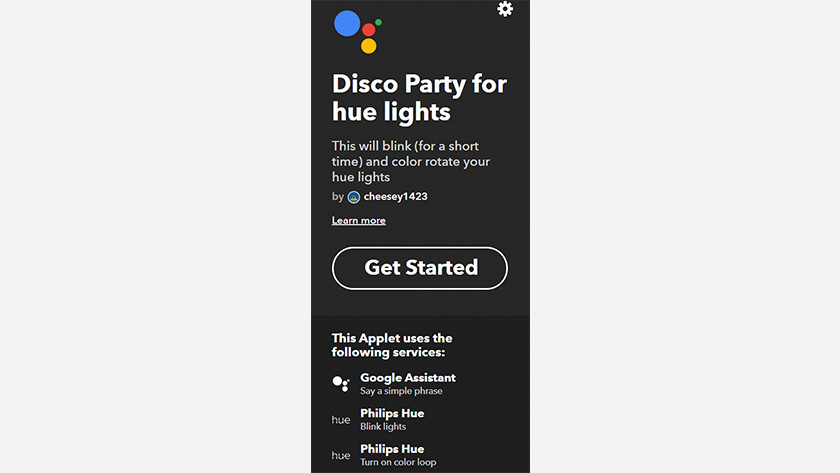Click the hue icon next to Blink lights
The width and height of the screenshot is (840, 473).
point(341,419)
